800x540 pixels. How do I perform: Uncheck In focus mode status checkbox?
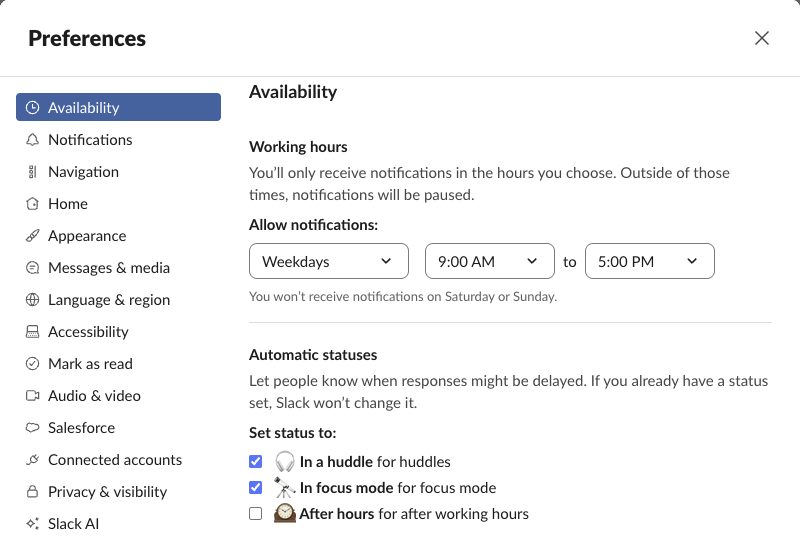tap(256, 487)
